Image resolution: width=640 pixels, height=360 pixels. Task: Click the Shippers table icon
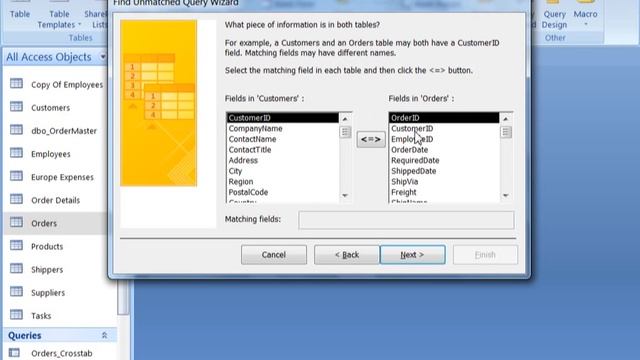coord(16,269)
